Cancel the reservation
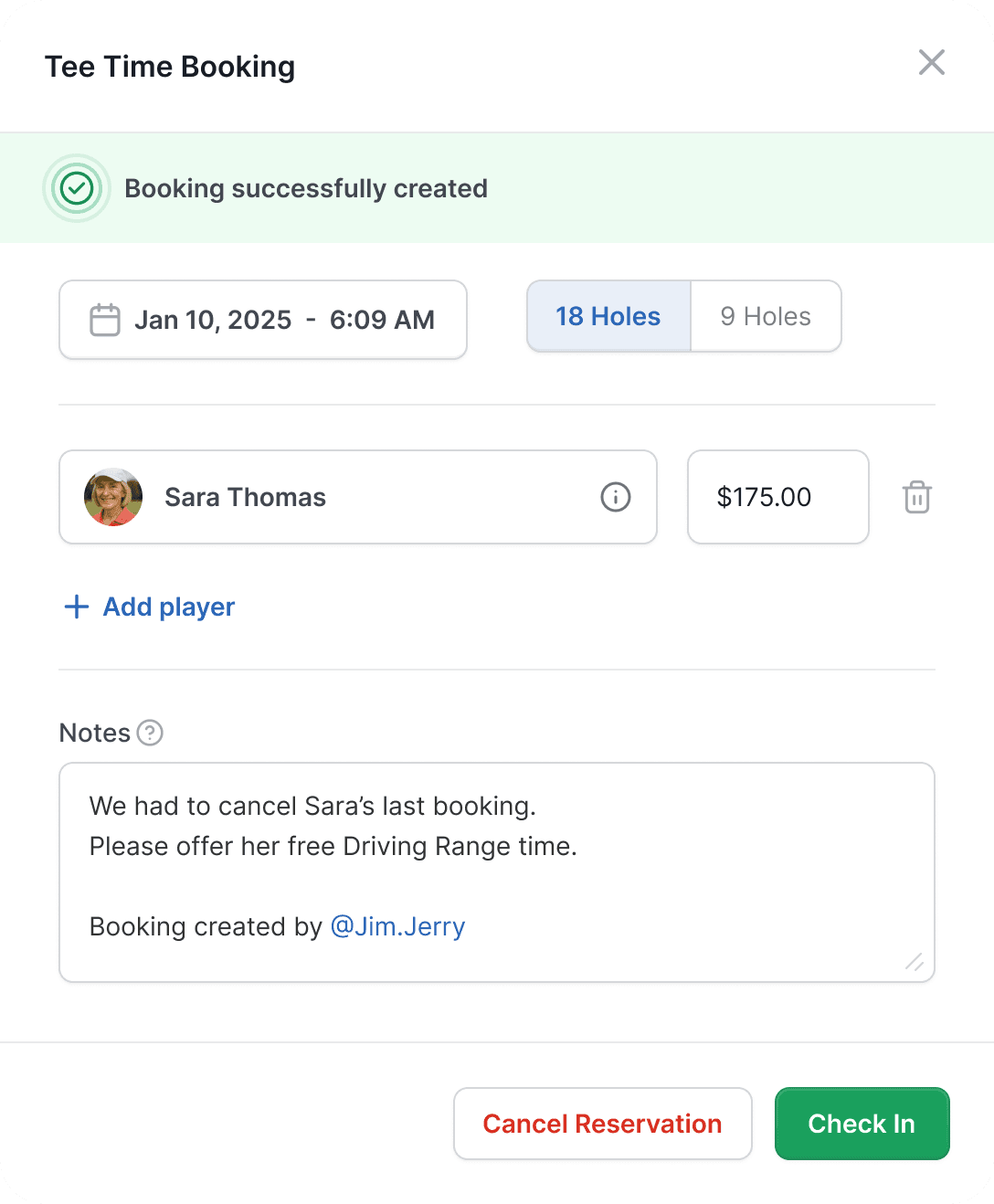The height and width of the screenshot is (1204, 994). [602, 1124]
